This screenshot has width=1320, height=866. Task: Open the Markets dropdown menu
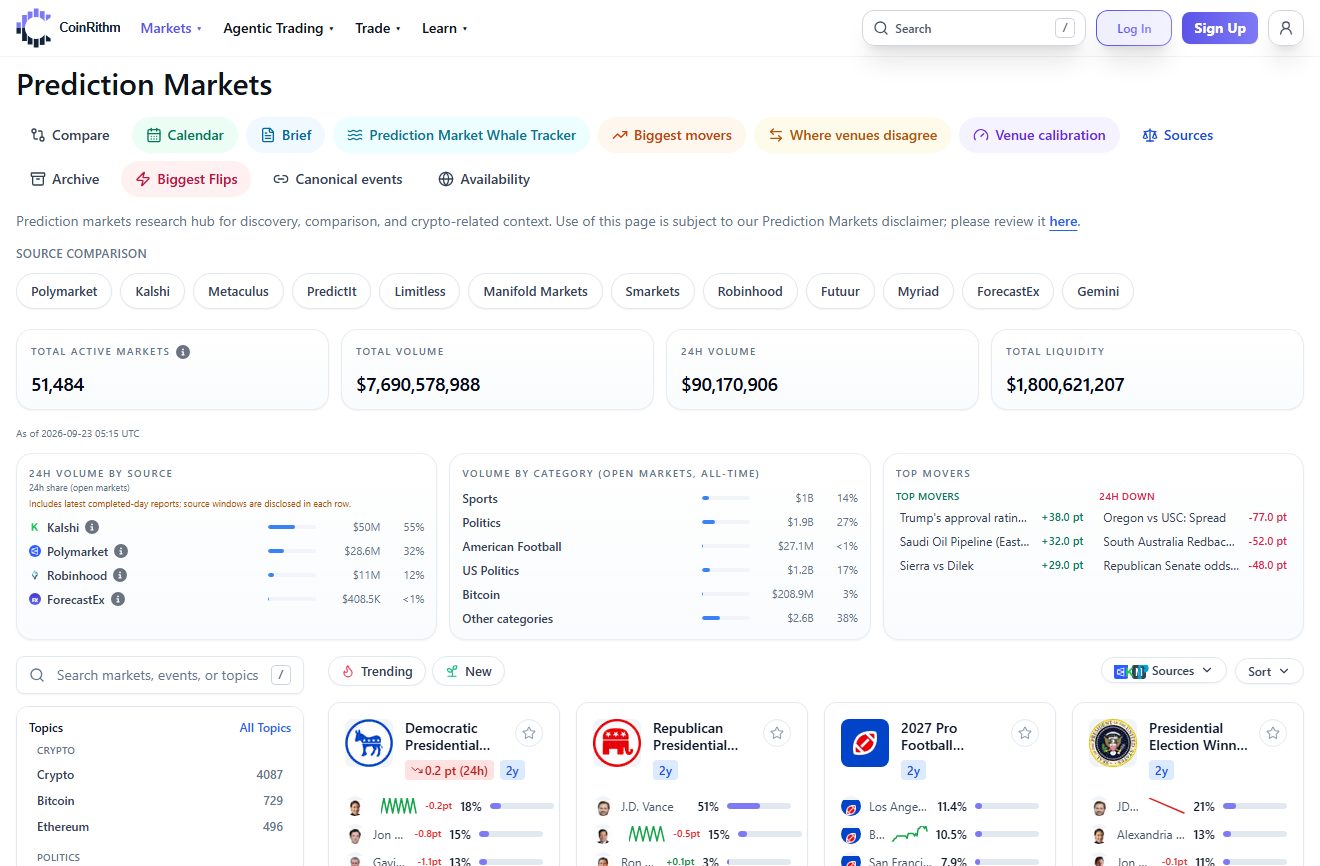coord(171,28)
